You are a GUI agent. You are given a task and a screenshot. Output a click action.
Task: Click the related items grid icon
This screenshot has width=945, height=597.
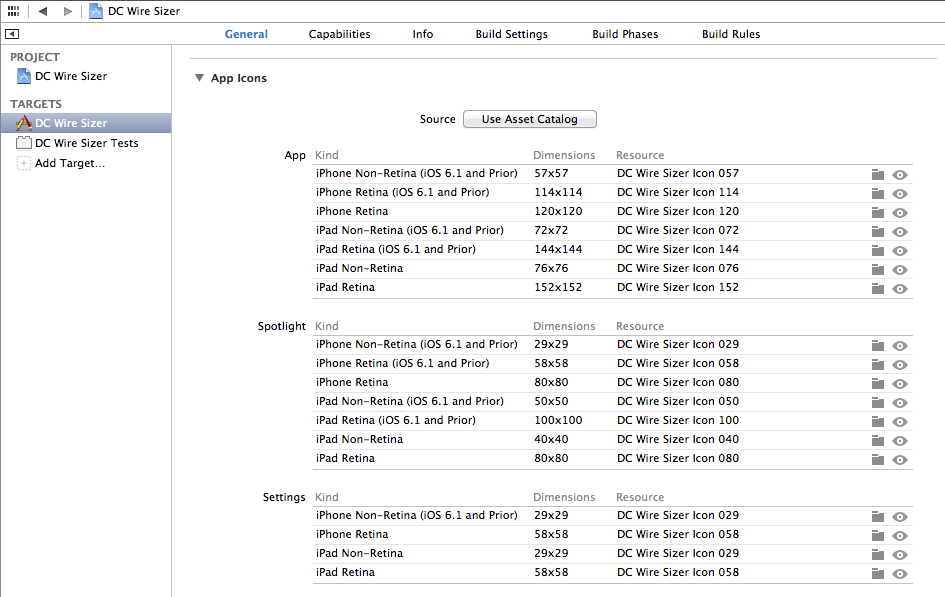(13, 11)
